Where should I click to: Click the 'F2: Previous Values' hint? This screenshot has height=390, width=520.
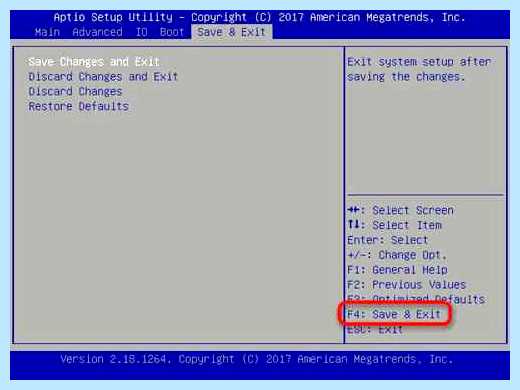406,285
